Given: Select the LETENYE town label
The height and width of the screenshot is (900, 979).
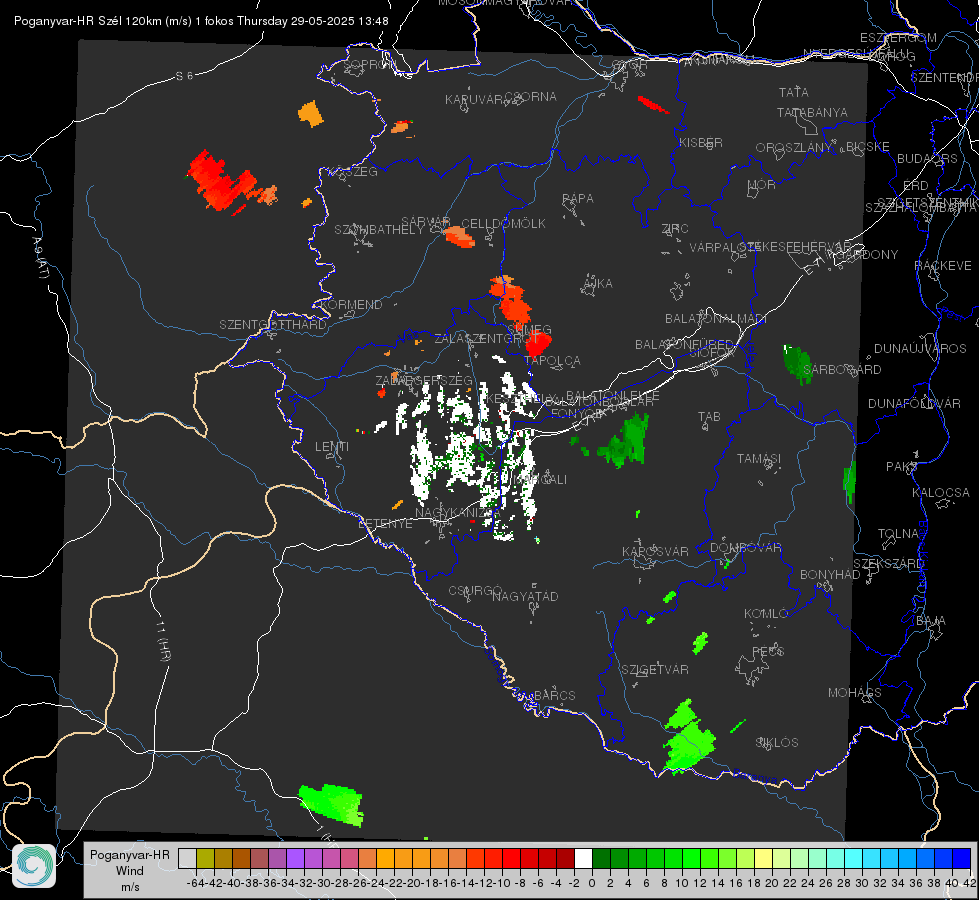Looking at the screenshot, I should [385, 524].
